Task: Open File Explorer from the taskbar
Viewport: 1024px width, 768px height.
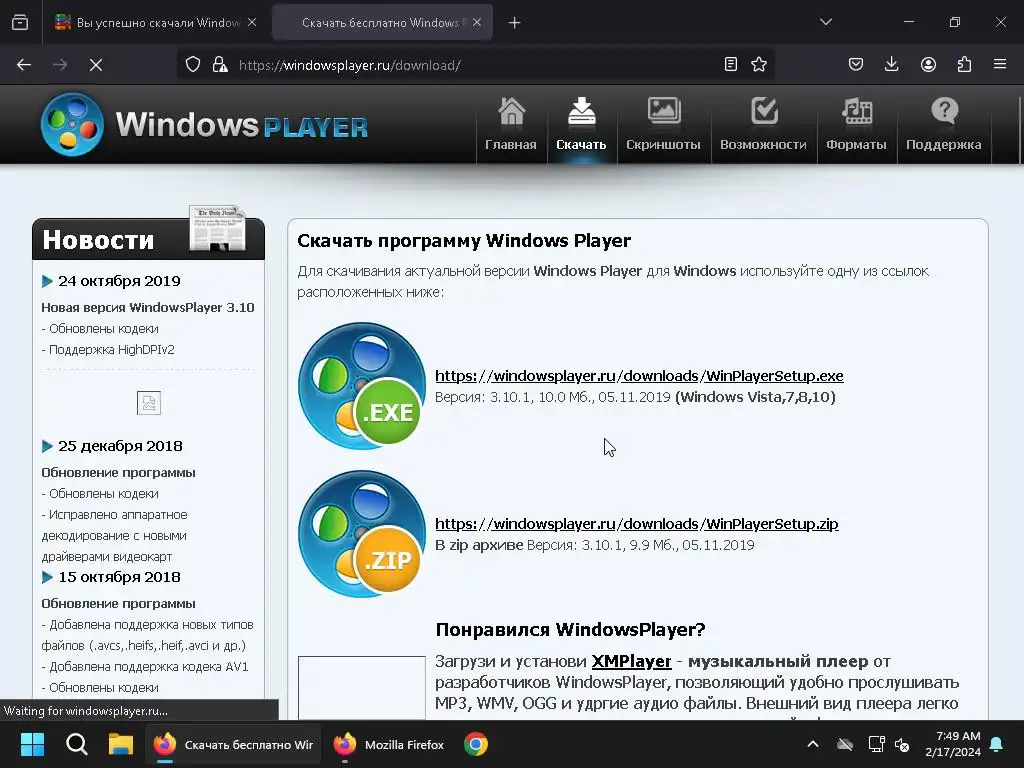Action: tap(121, 744)
